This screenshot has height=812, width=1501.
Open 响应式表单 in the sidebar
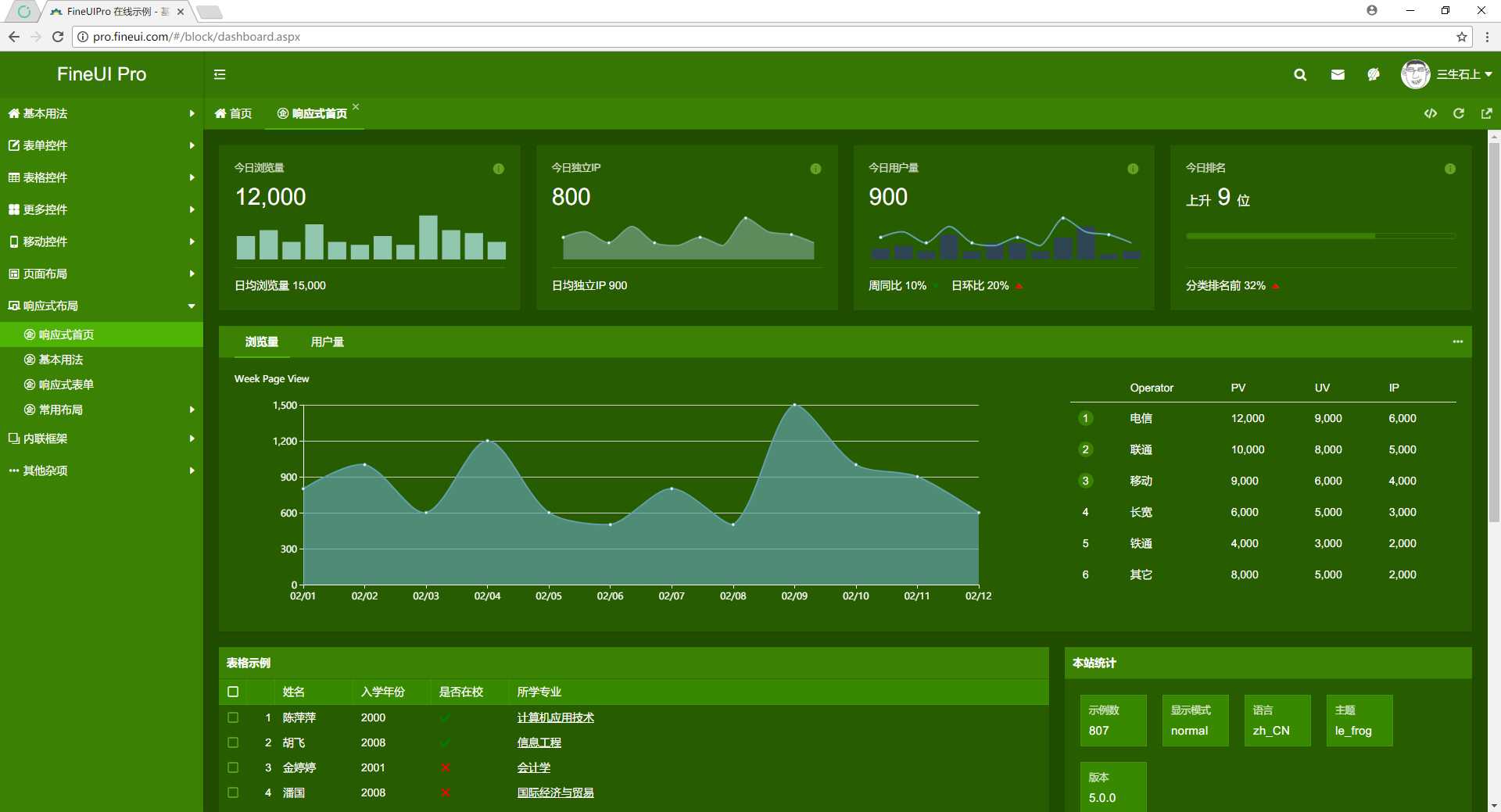[102, 385]
